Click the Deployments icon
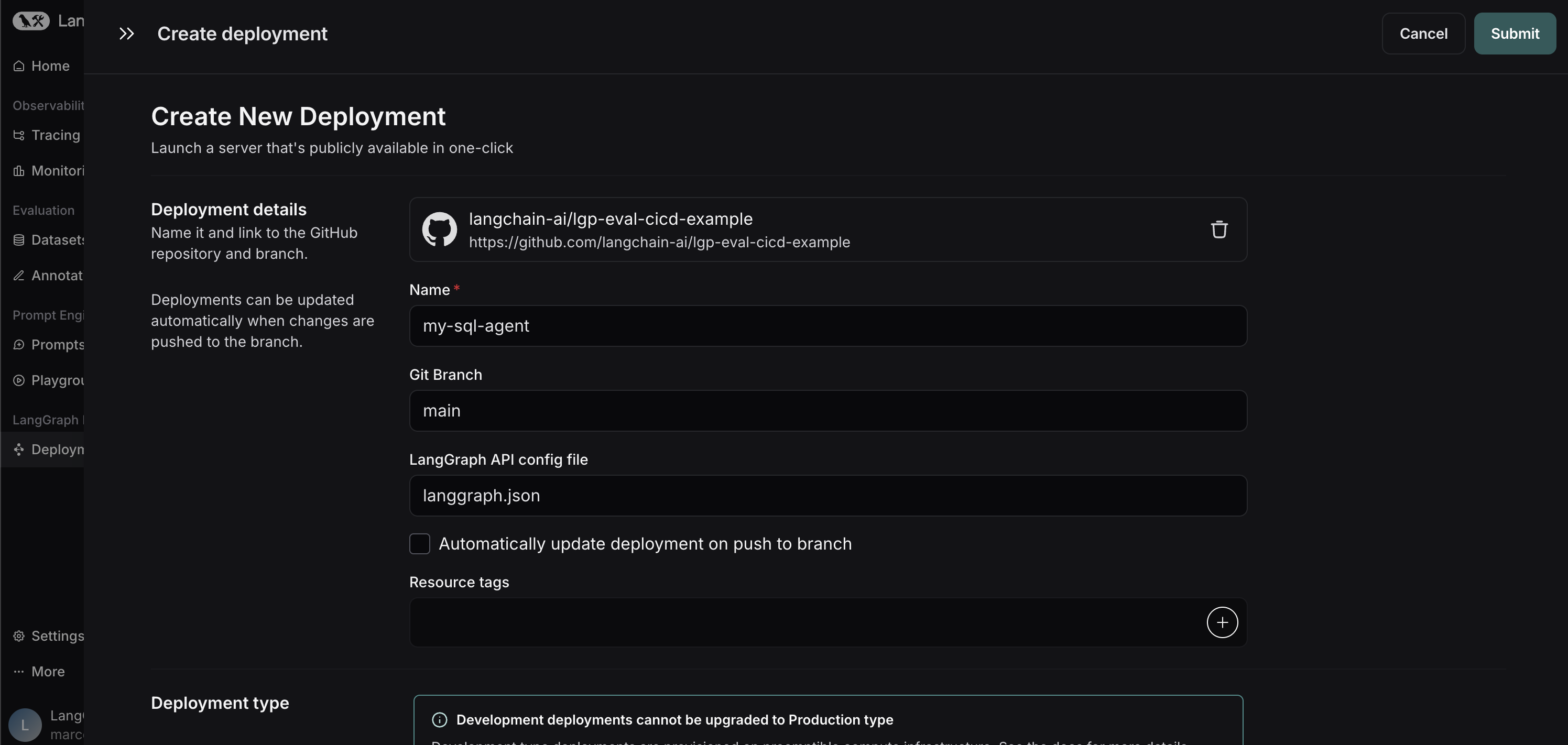Viewport: 1568px width, 745px height. click(x=19, y=449)
